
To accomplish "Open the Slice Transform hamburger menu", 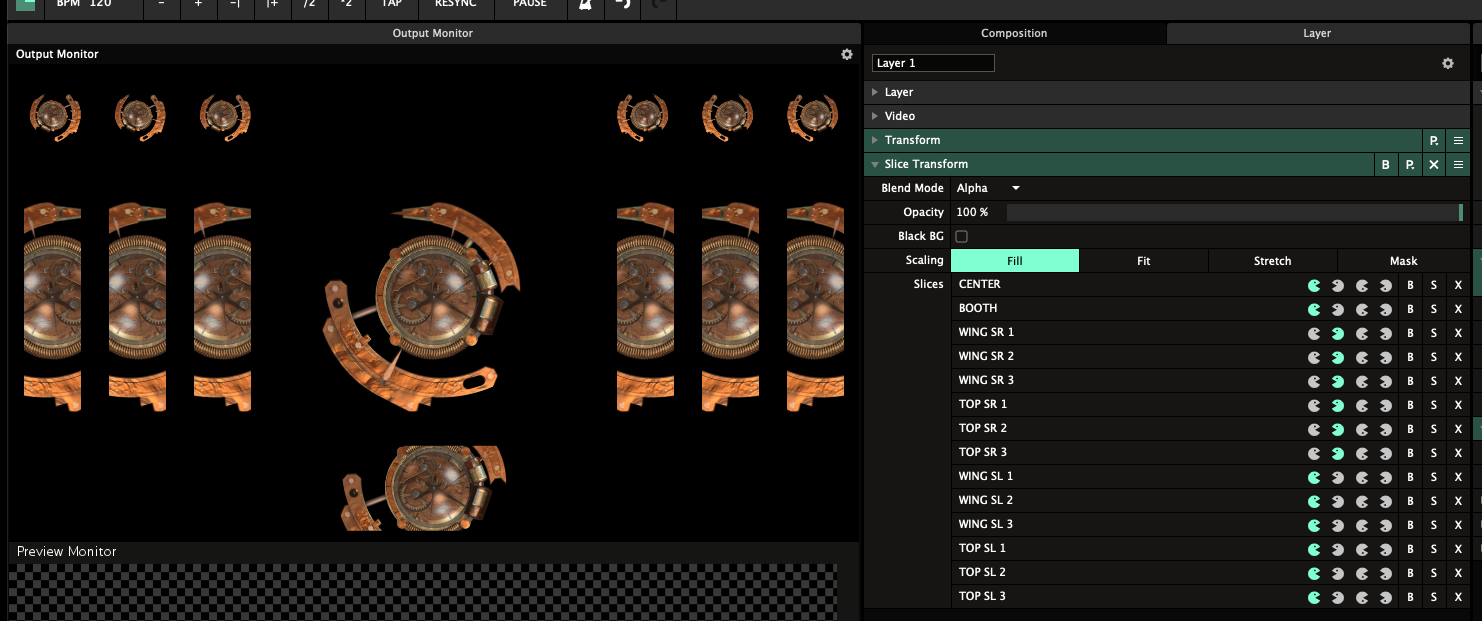I will point(1458,165).
